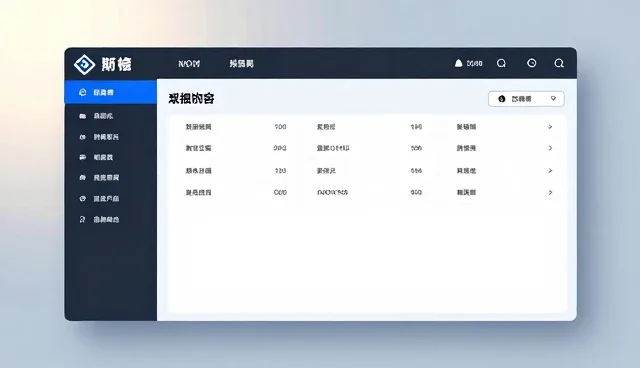This screenshot has height=368, width=640.
Task: Click the clock icon in the header
Action: pos(531,63)
